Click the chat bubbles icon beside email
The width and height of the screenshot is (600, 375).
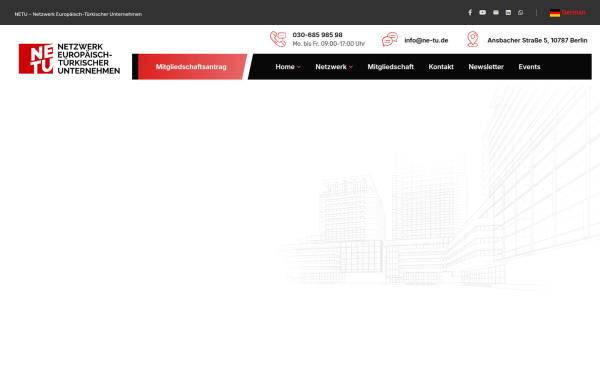[390, 39]
